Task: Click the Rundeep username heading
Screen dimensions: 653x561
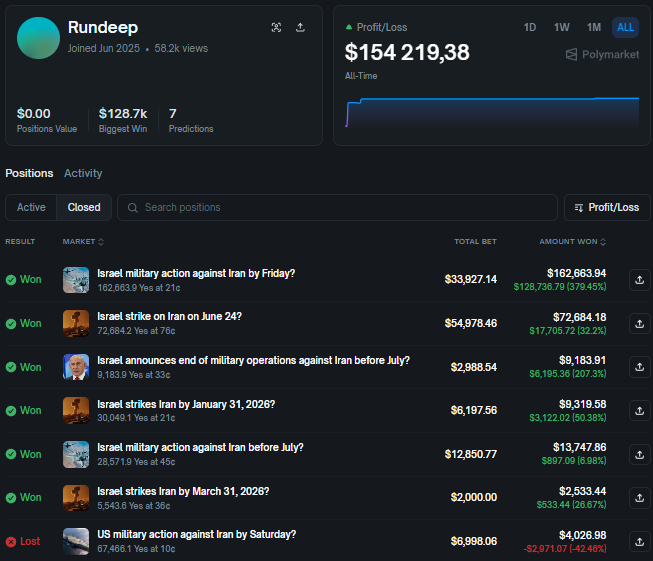Action: click(103, 27)
